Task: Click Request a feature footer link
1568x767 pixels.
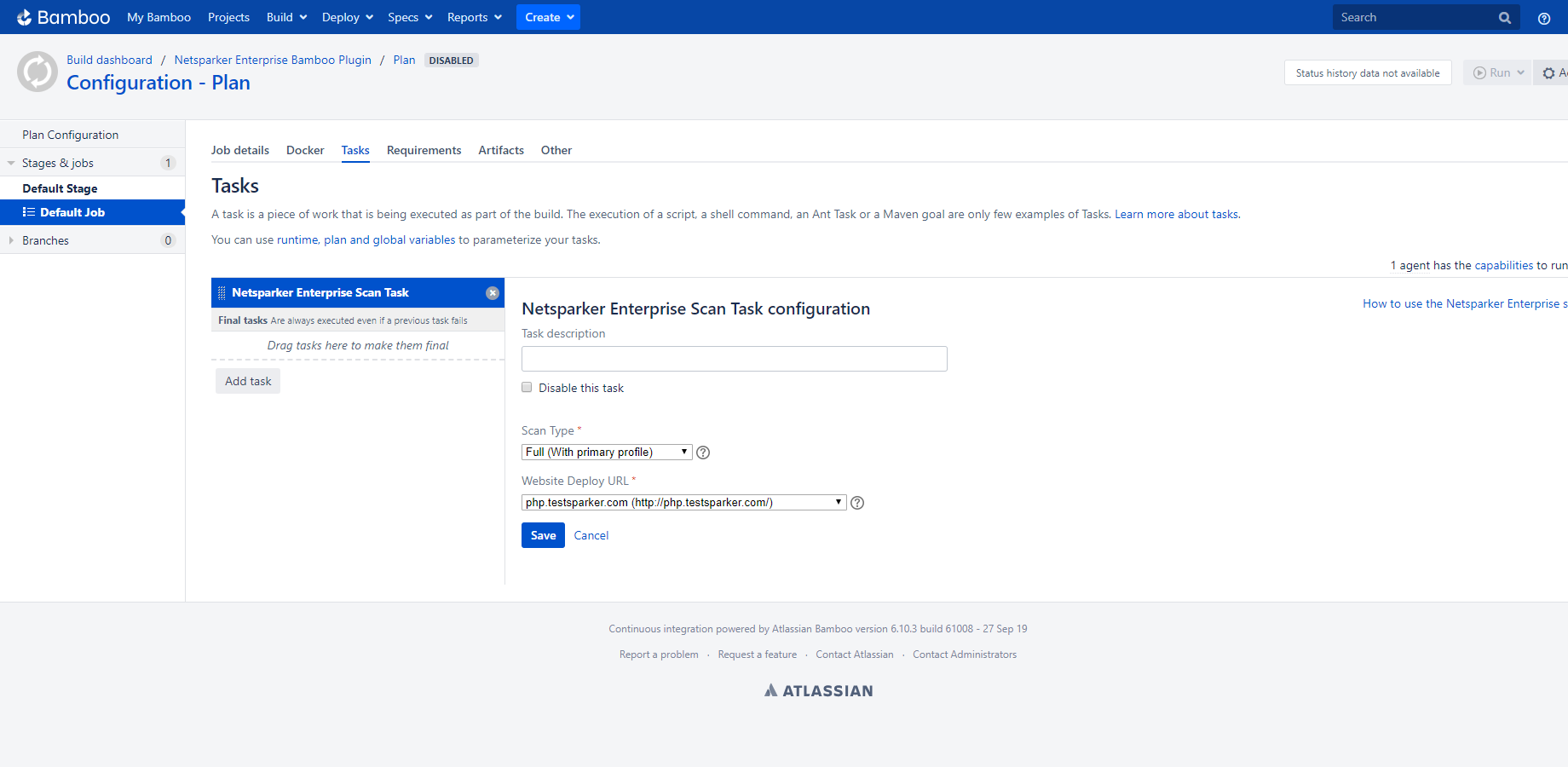Action: click(758, 655)
